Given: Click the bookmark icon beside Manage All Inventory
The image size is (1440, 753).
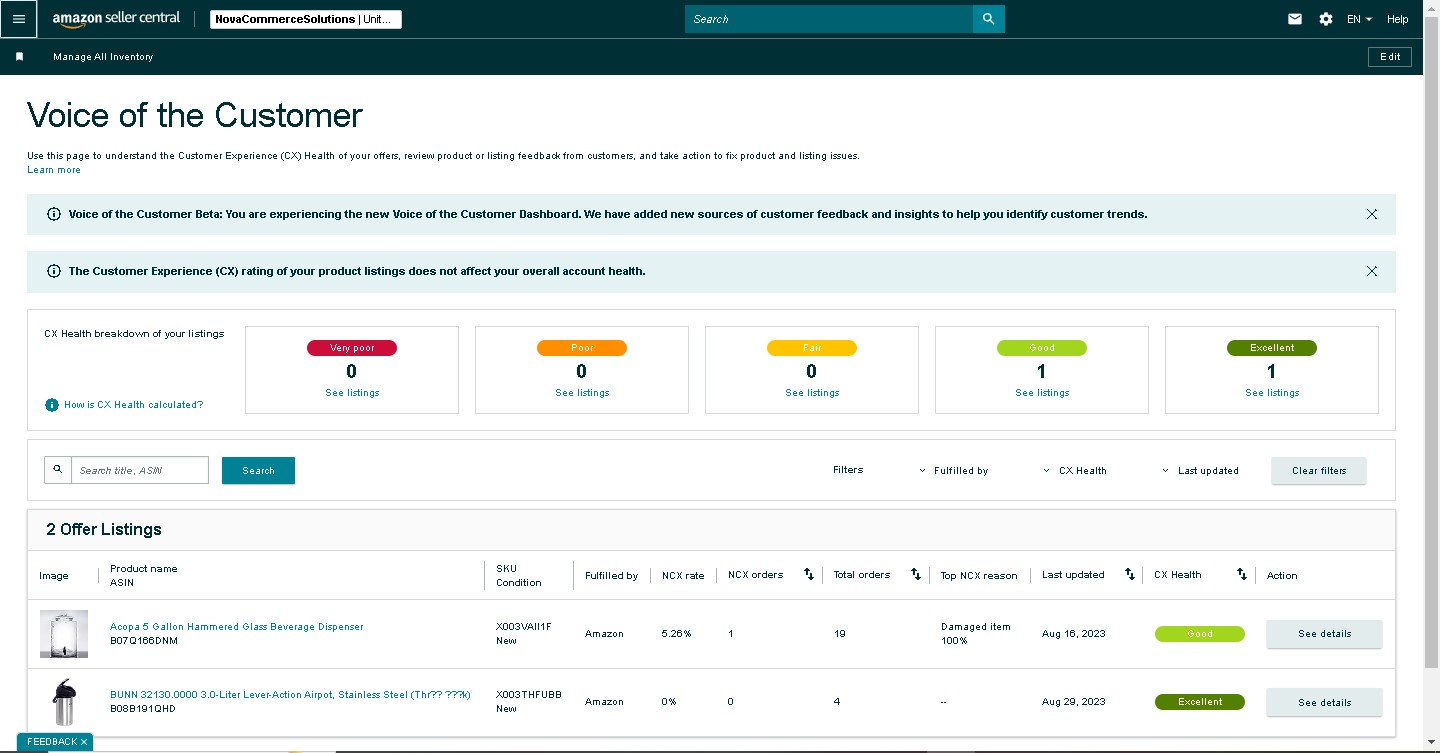Looking at the screenshot, I should pyautogui.click(x=19, y=57).
